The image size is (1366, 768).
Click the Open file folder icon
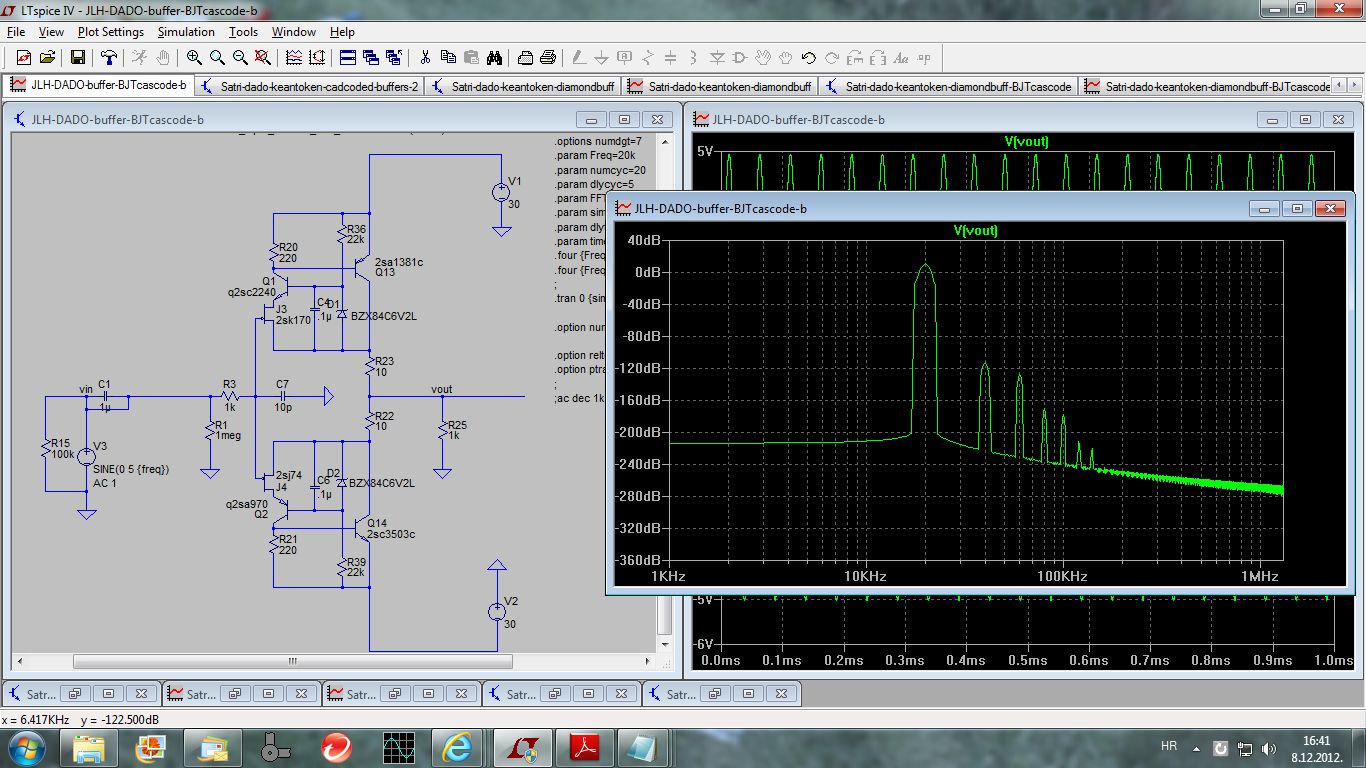pyautogui.click(x=46, y=58)
